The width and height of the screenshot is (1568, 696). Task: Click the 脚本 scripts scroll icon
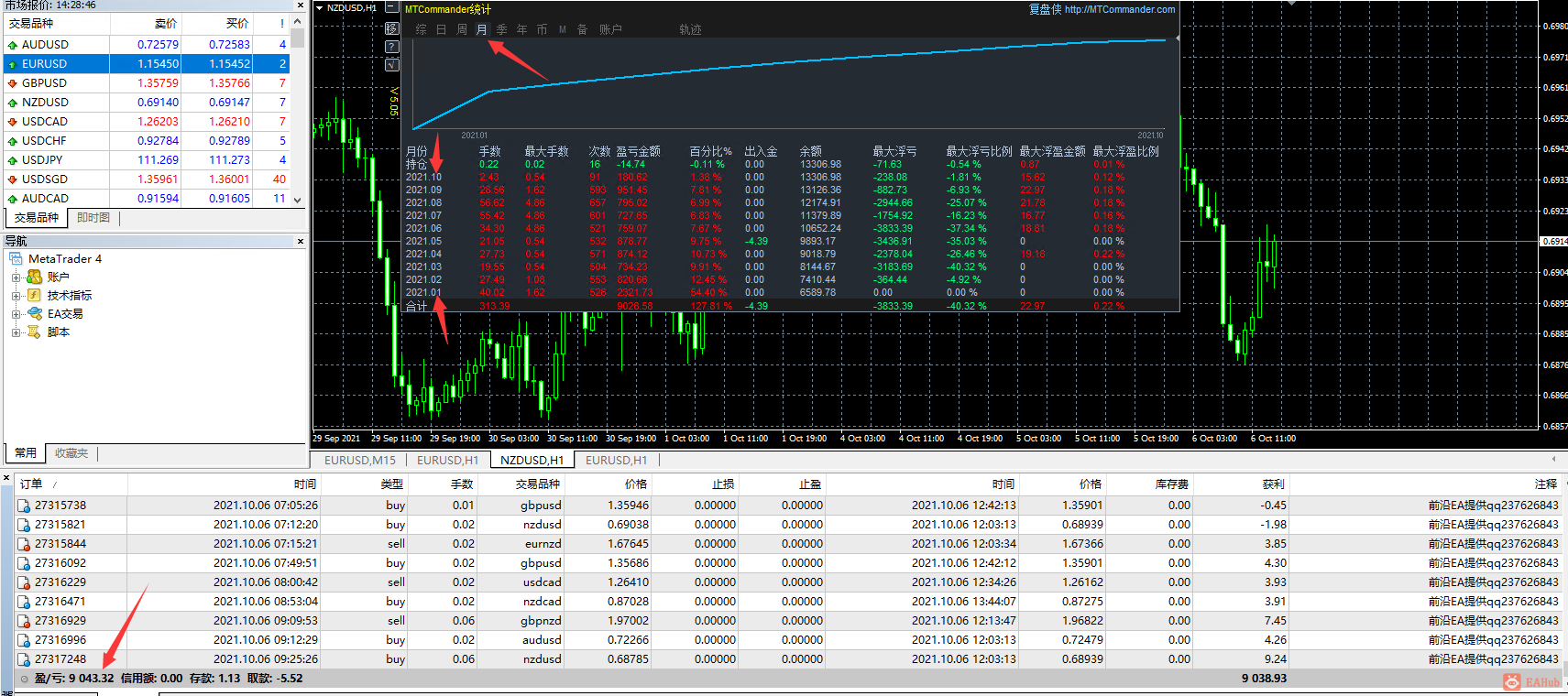[x=34, y=332]
